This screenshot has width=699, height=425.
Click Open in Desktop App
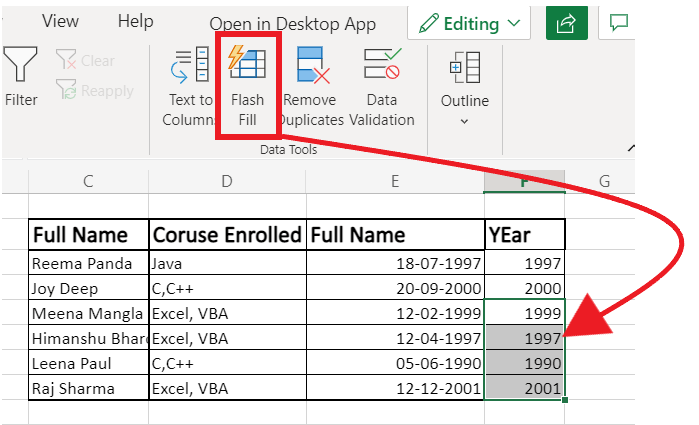[292, 24]
